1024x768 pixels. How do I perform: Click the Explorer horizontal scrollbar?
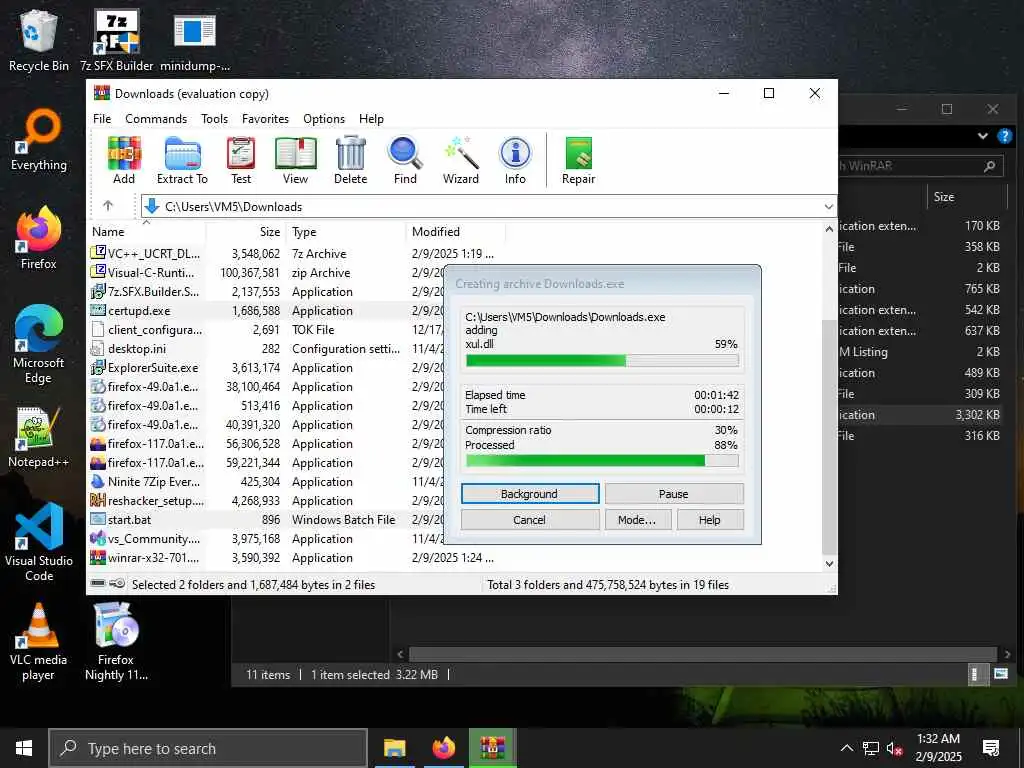(x=703, y=654)
